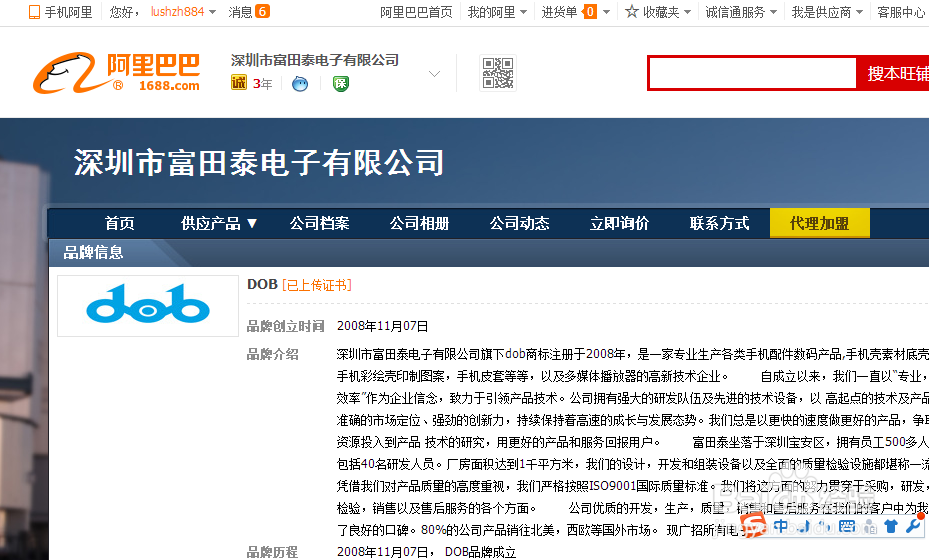The image size is (929, 560).
Task: Select the yellow 代理加盟 tab
Action: [819, 223]
